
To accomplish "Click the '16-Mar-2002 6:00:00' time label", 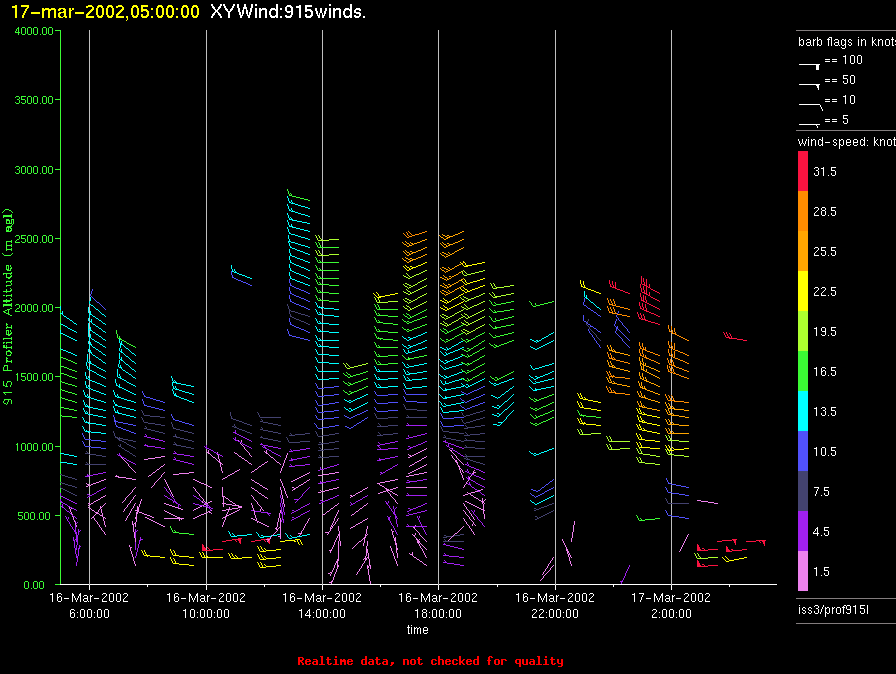I will (x=89, y=605).
